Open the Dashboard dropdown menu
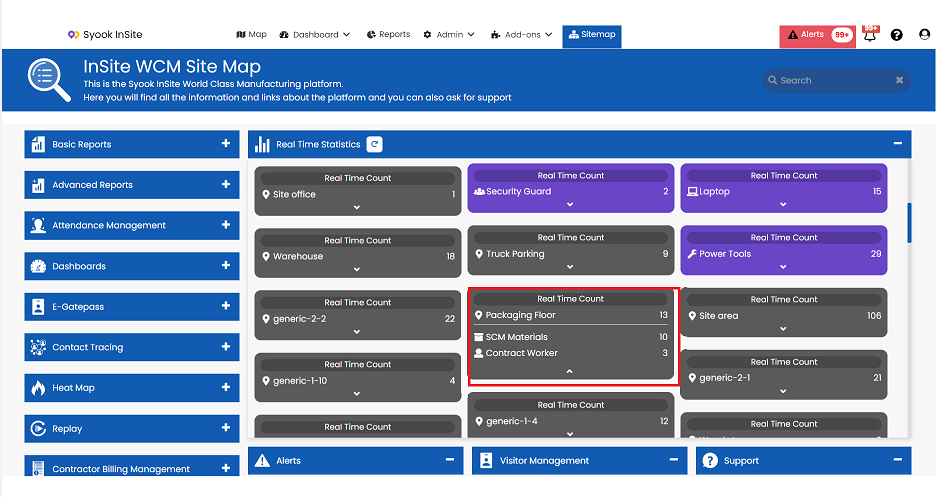Viewport: 947px width, 497px height. [x=315, y=34]
